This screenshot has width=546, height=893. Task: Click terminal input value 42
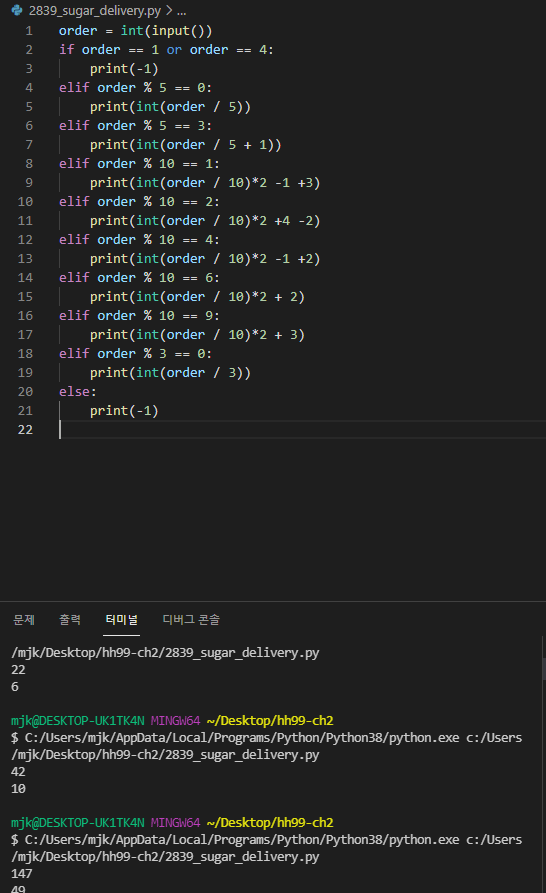pos(18,772)
